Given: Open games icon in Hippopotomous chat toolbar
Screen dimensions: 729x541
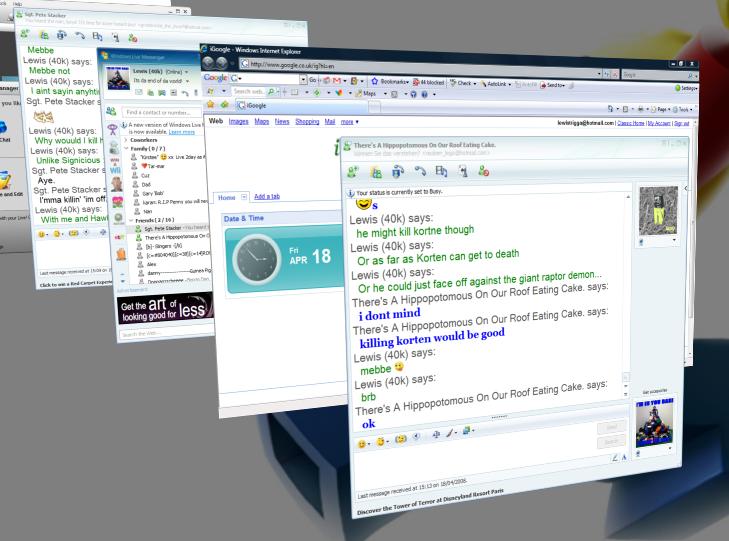Looking at the screenshot, I should pyautogui.click(x=463, y=171).
